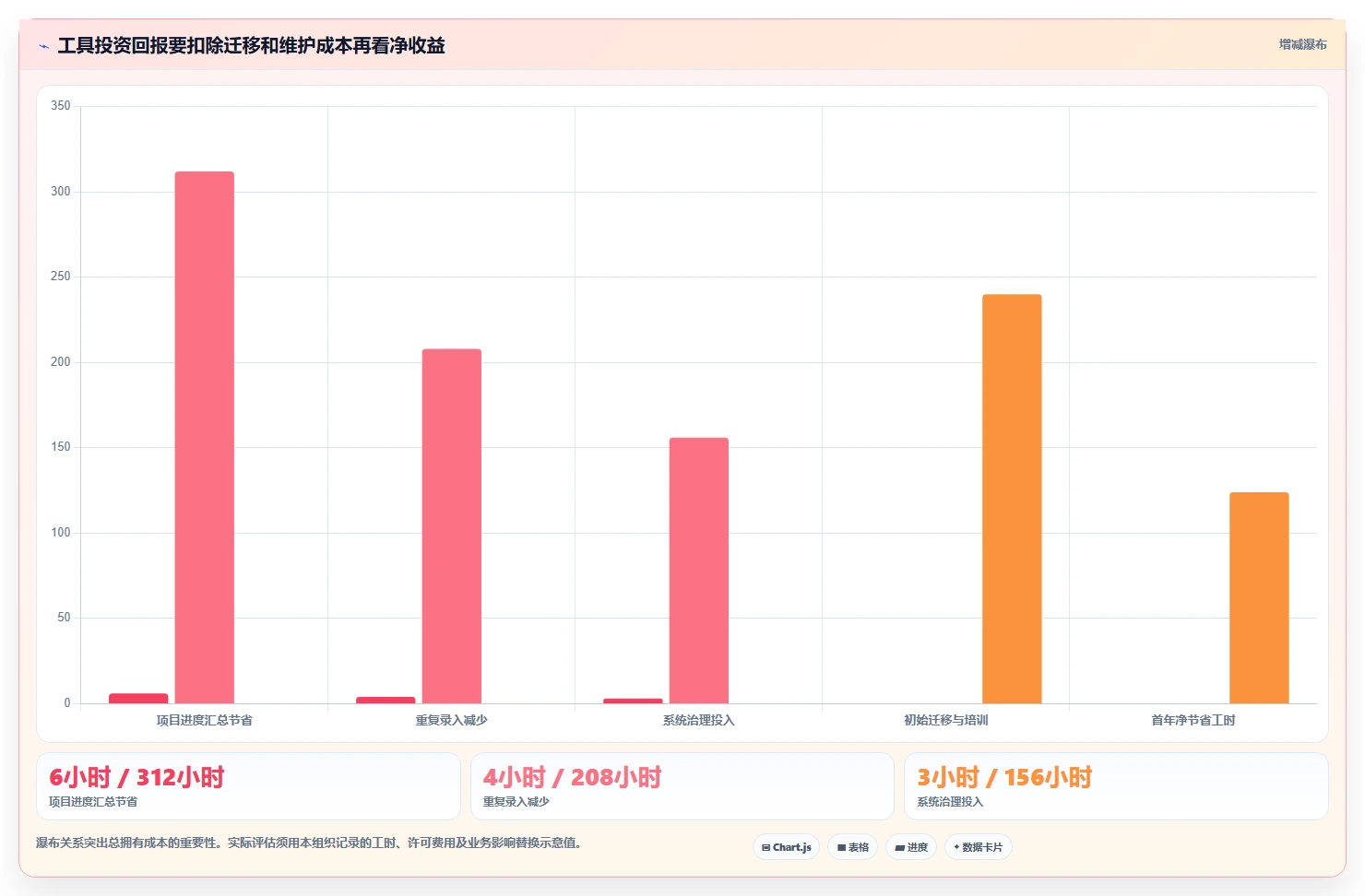Open the 6小时 / 312小时 data card
Screen dimensions: 1365x896
pos(248,786)
